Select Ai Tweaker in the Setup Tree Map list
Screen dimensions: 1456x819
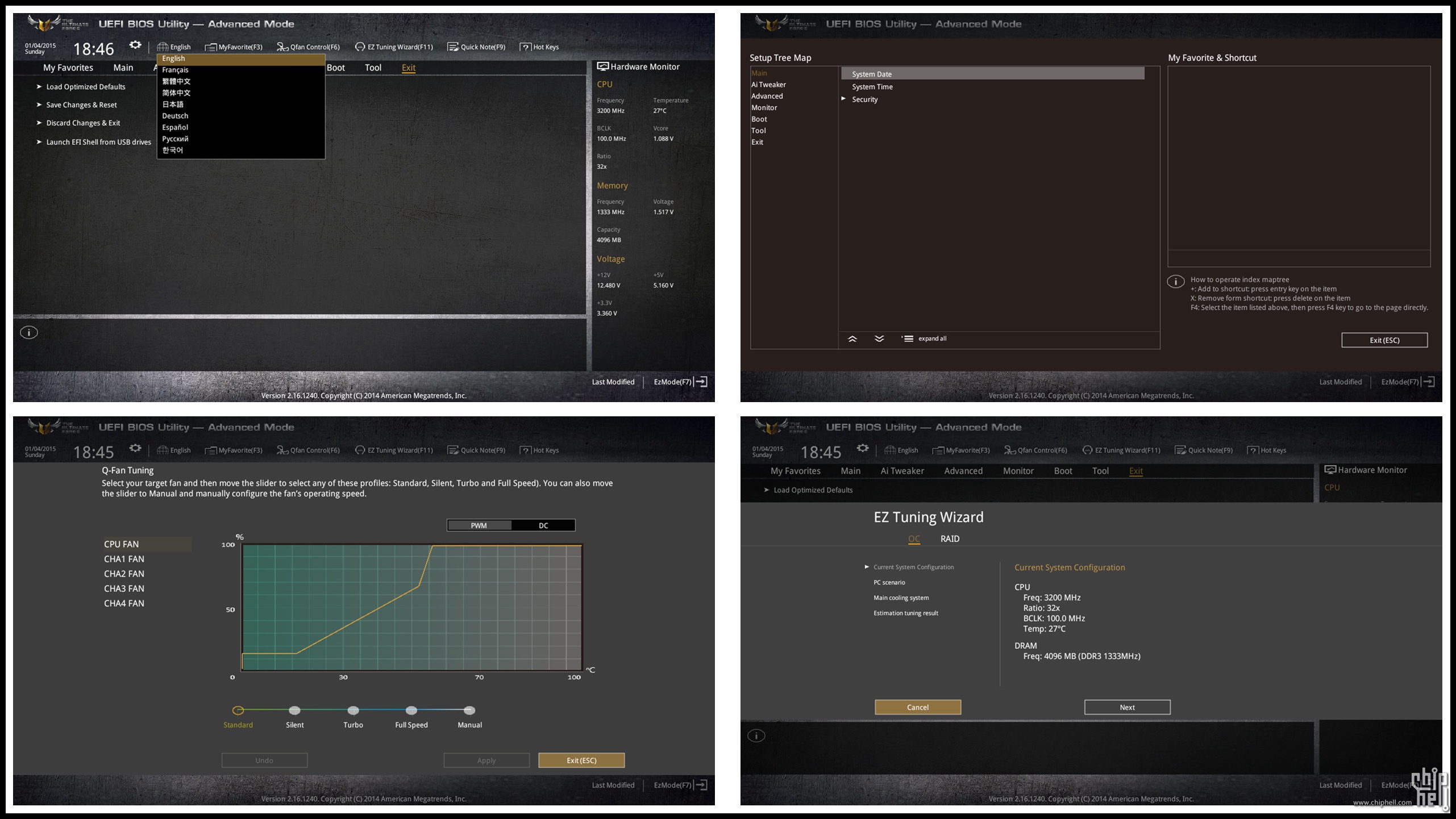tap(768, 85)
